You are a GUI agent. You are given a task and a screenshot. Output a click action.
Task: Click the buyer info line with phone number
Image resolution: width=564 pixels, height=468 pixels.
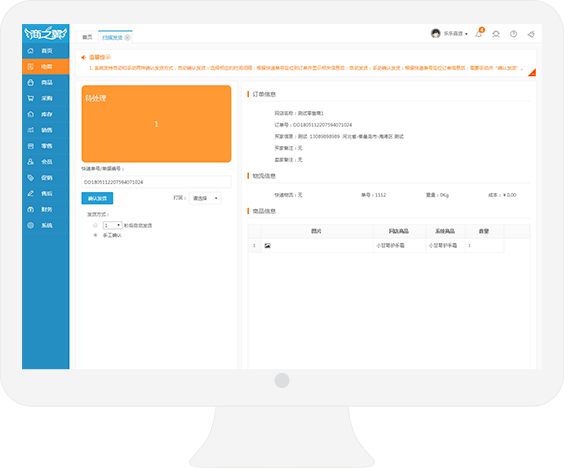click(x=339, y=136)
